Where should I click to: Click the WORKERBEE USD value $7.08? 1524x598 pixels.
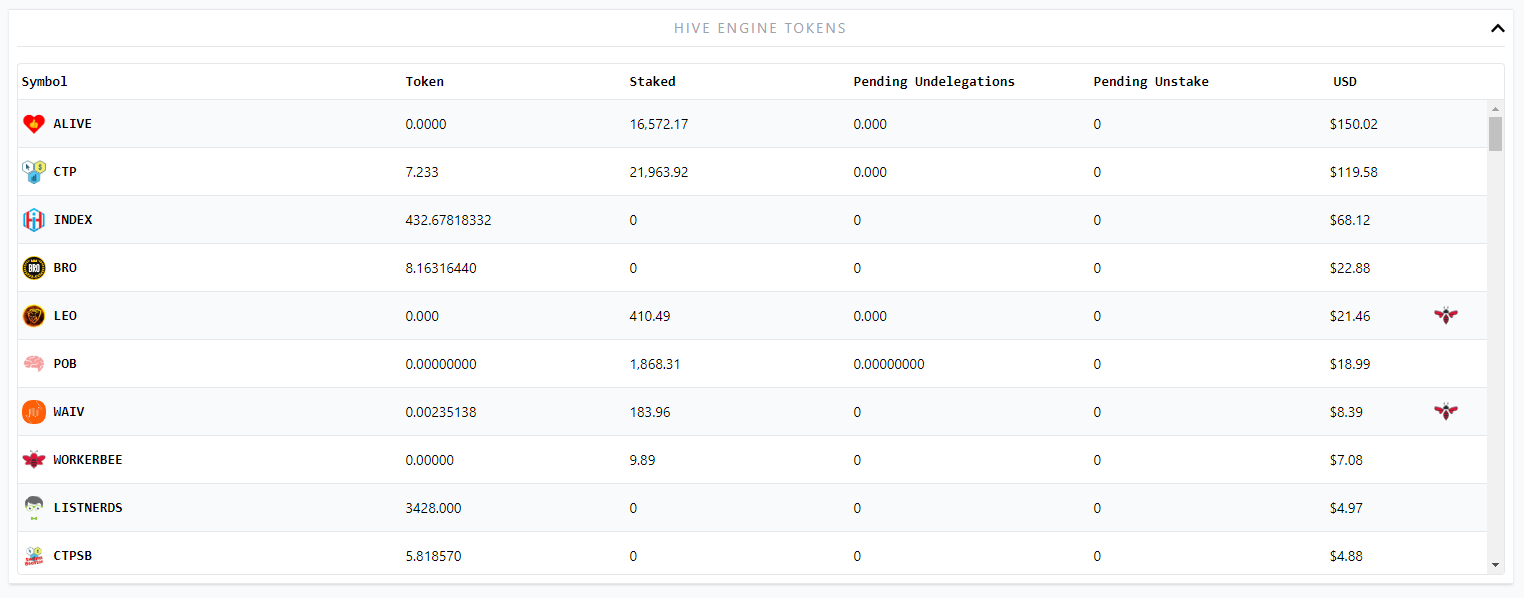[x=1346, y=460]
